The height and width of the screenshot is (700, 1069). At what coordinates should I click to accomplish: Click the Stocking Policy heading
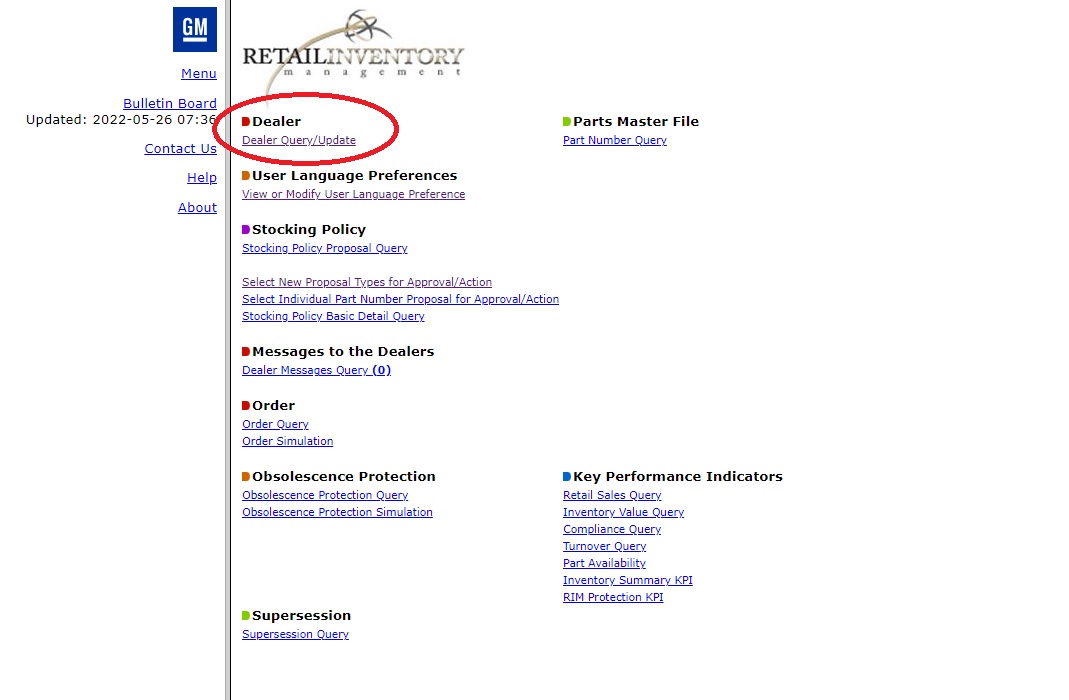coord(309,229)
